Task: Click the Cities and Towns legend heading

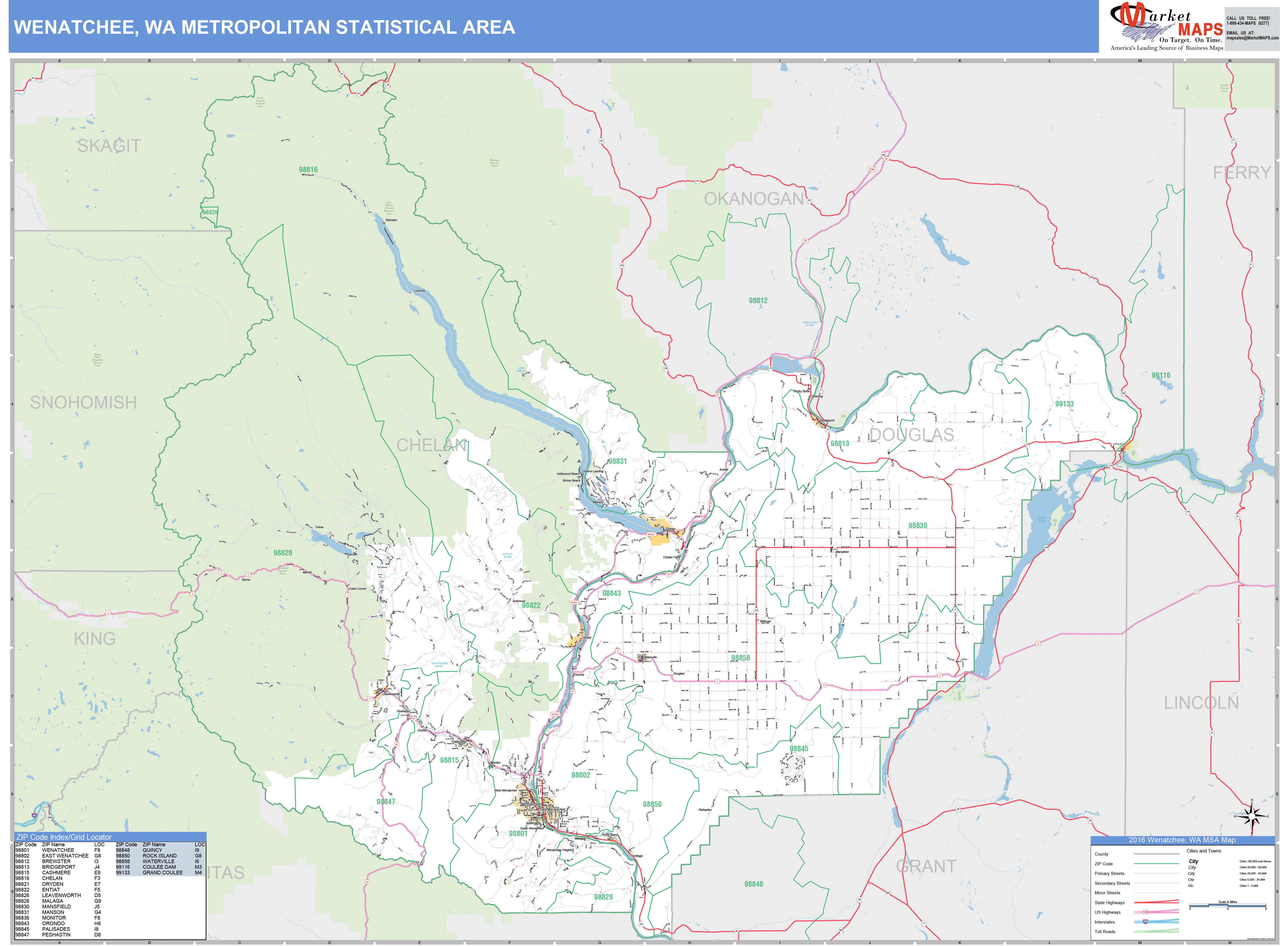Action: tap(1204, 850)
